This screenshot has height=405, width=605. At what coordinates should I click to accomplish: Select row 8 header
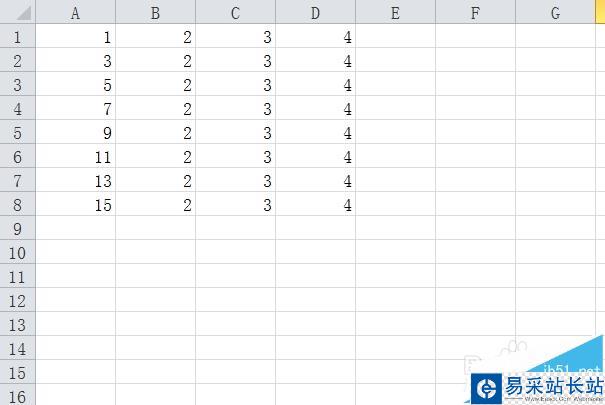coord(18,205)
